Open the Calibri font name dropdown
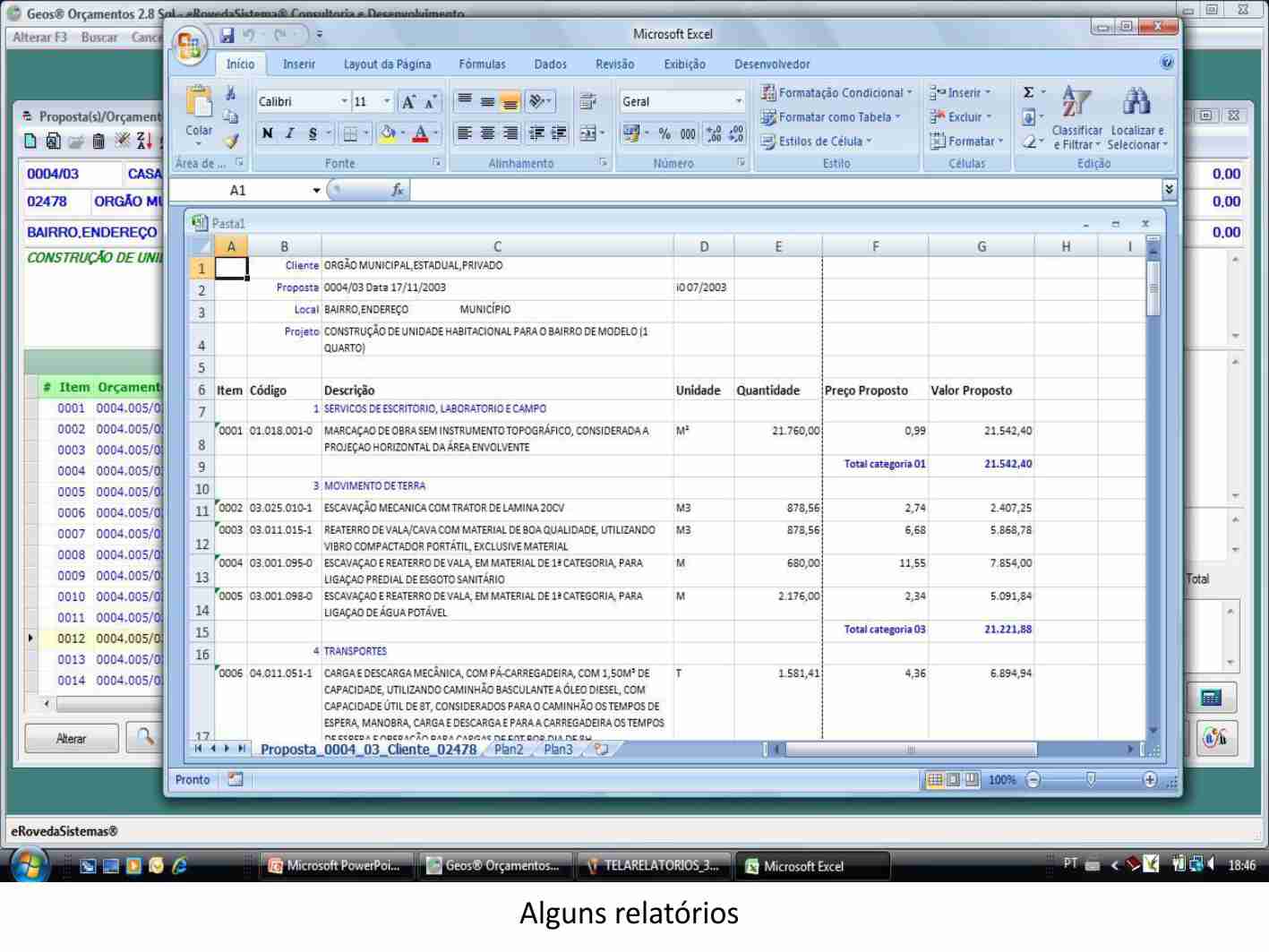1269x952 pixels. 344,102
